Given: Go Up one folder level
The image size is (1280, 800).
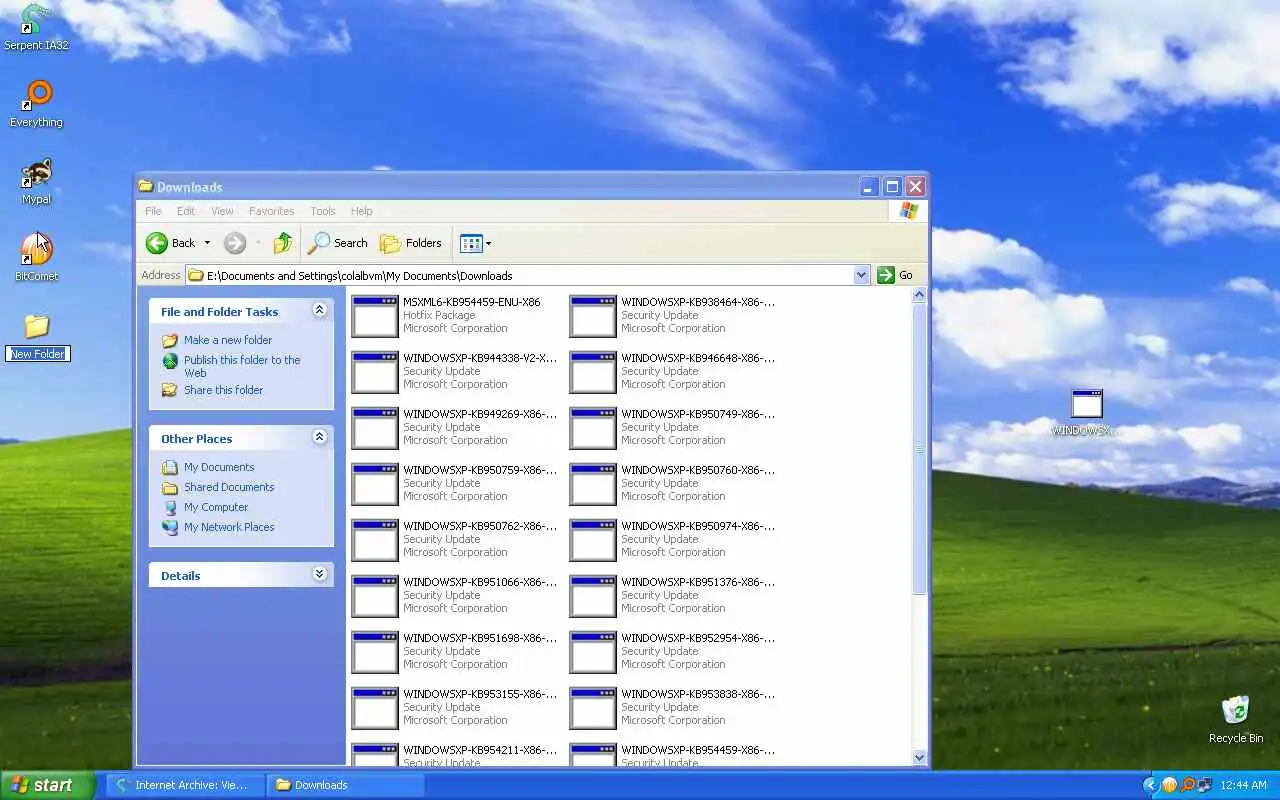Looking at the screenshot, I should [x=283, y=243].
